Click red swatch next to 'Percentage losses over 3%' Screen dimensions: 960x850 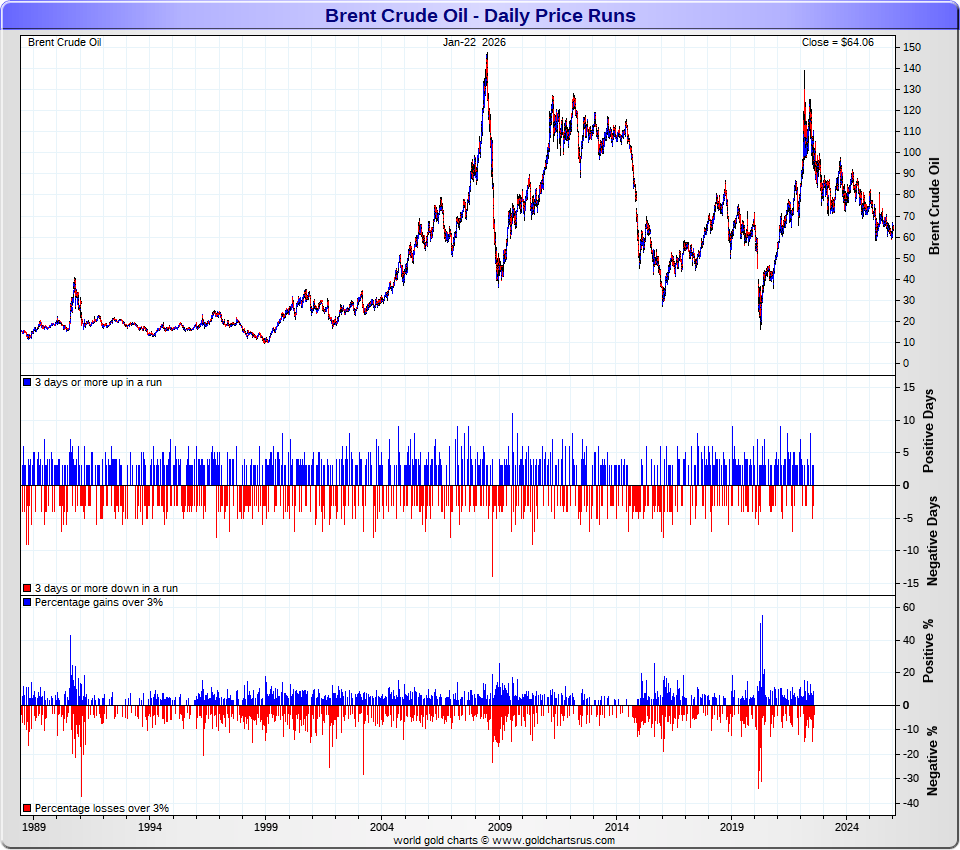[27, 808]
